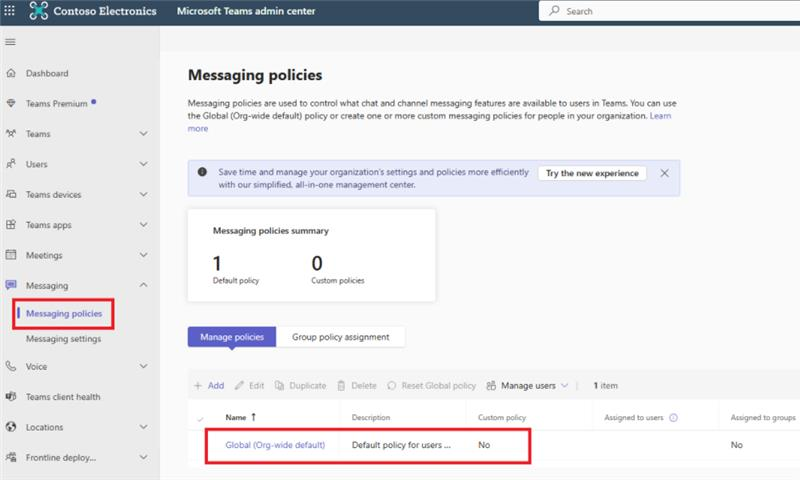Open Messaging settings in sidebar
The width and height of the screenshot is (800, 480).
click(63, 339)
